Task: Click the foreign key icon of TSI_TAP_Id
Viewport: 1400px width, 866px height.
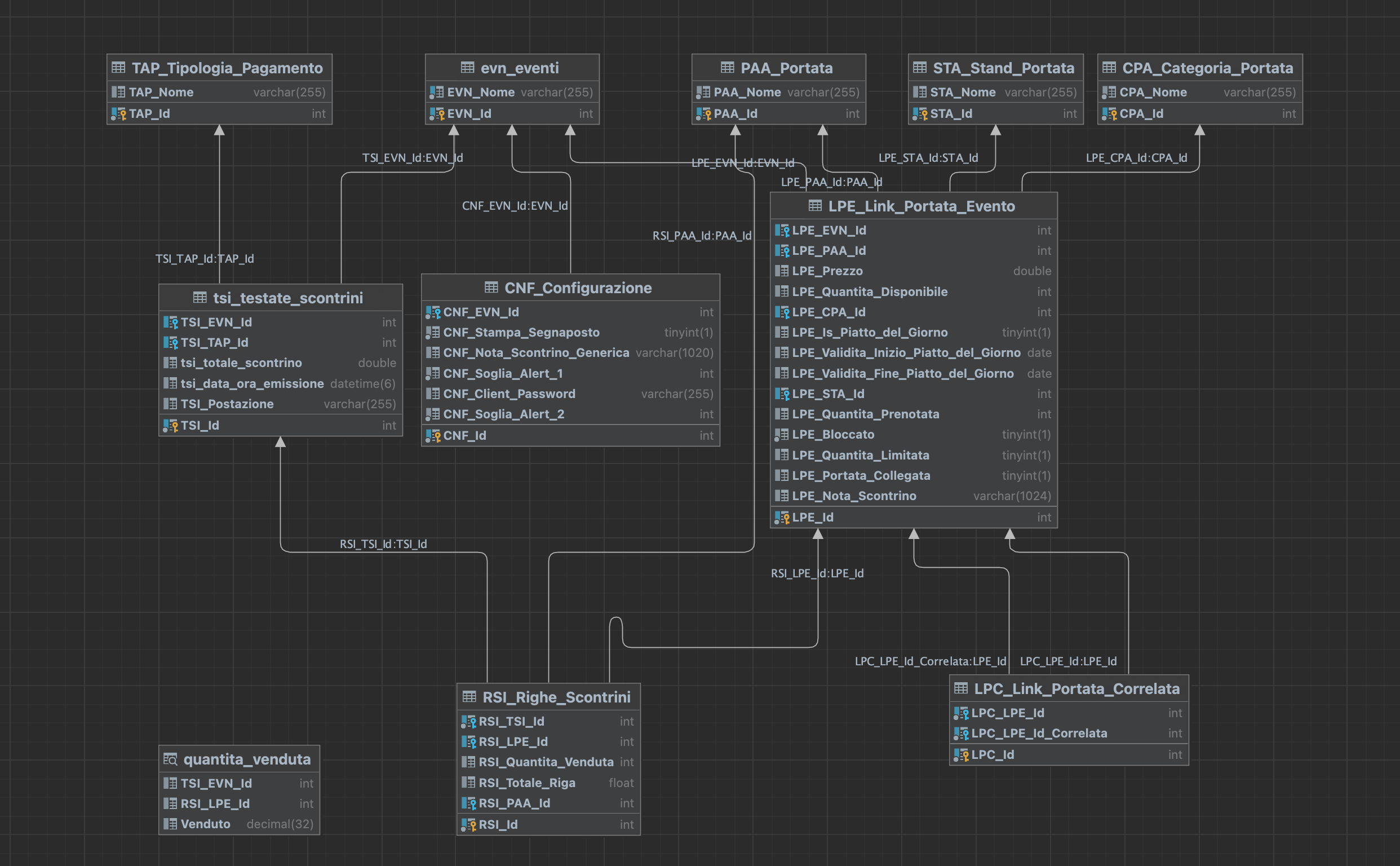Action: (171, 342)
